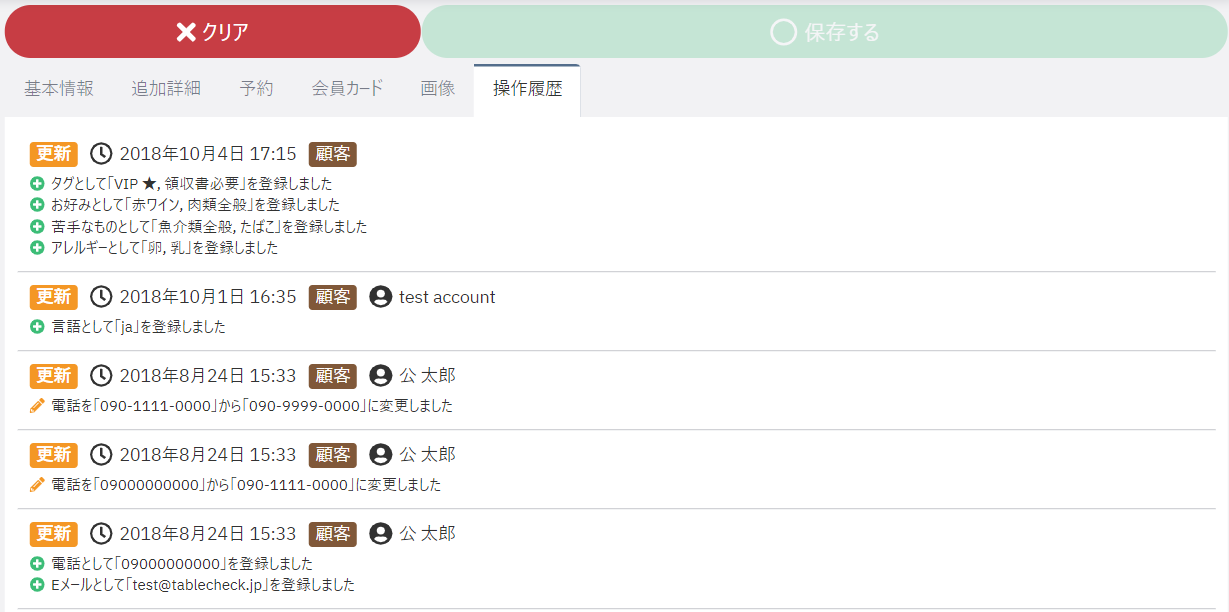Click the 操作履歴 tab
This screenshot has width=1229, height=612.
(x=527, y=88)
